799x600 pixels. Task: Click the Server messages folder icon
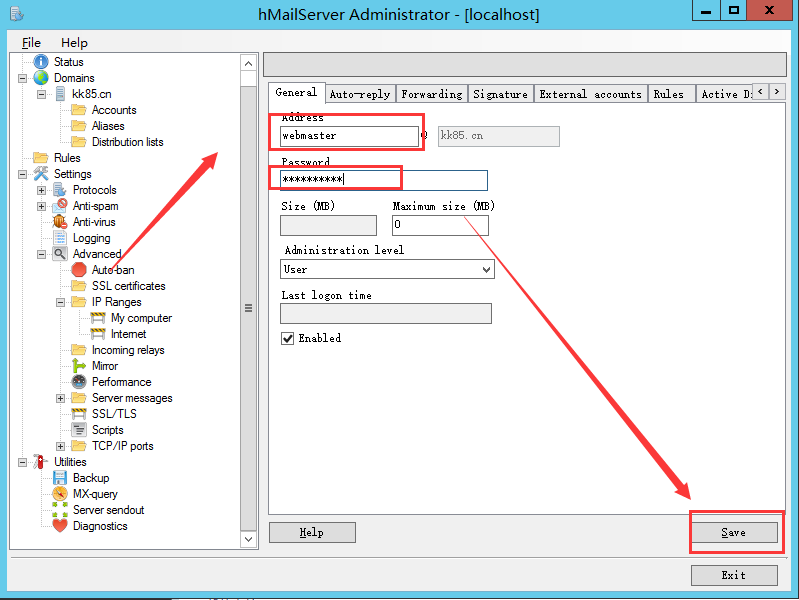pos(78,398)
